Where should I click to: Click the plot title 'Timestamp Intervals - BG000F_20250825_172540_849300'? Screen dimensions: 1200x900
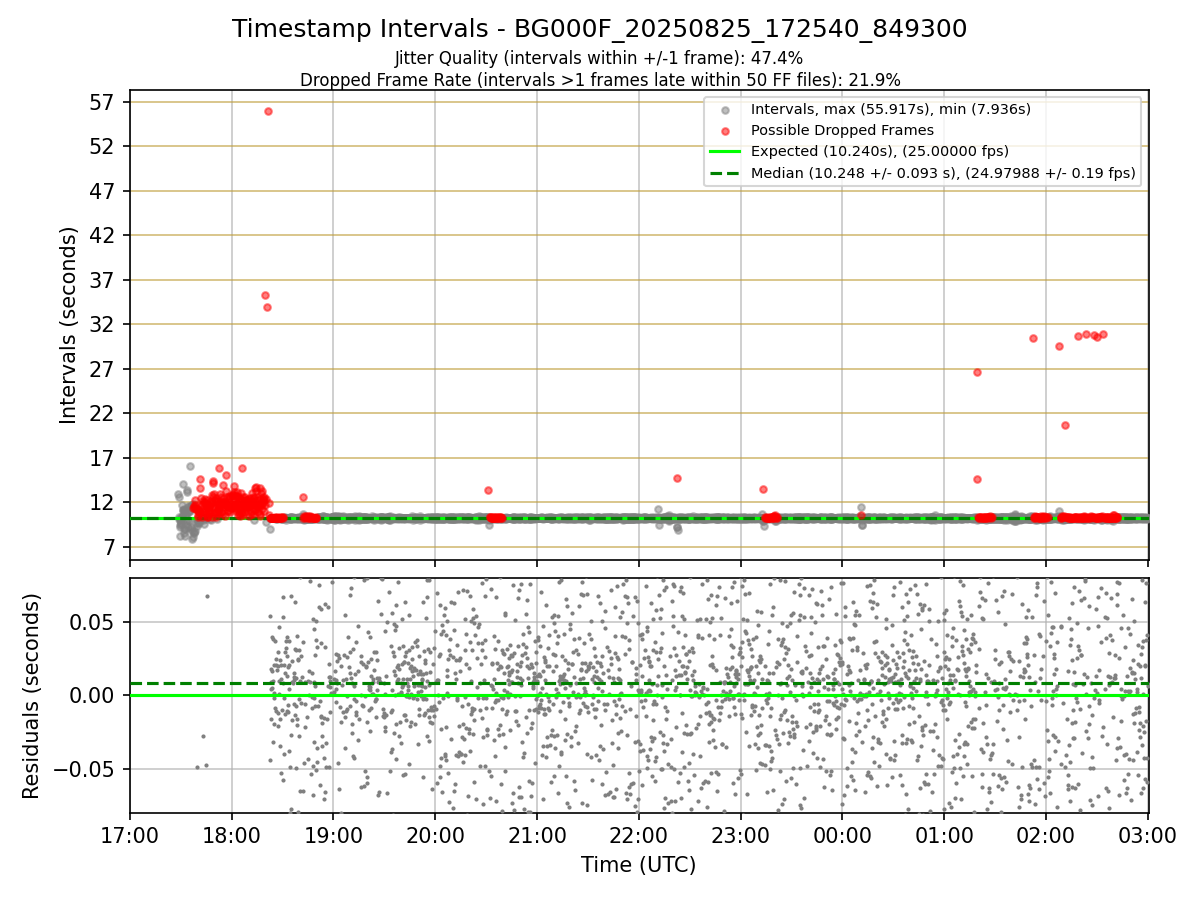(599, 29)
